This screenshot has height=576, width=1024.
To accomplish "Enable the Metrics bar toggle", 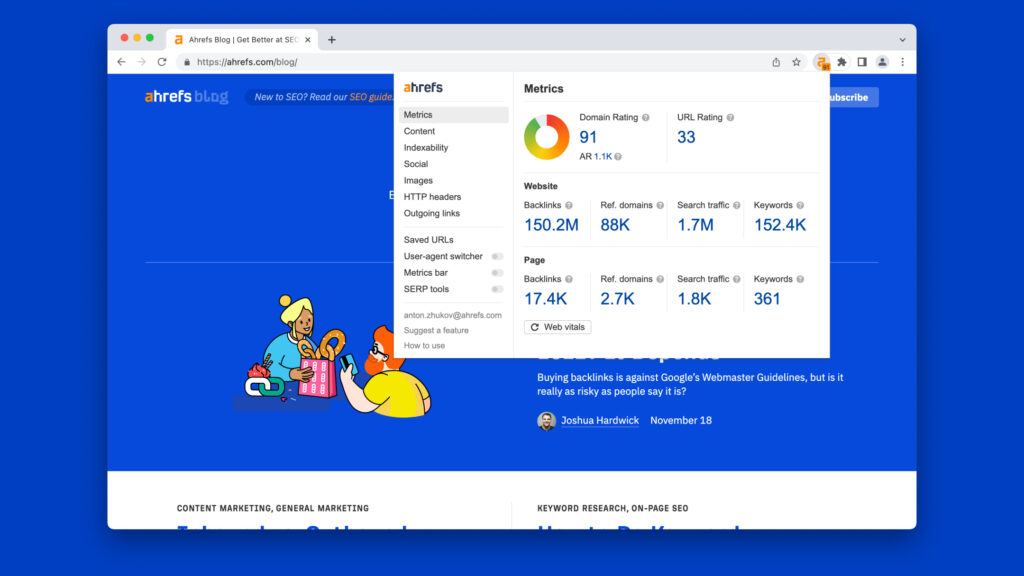I will pos(497,273).
